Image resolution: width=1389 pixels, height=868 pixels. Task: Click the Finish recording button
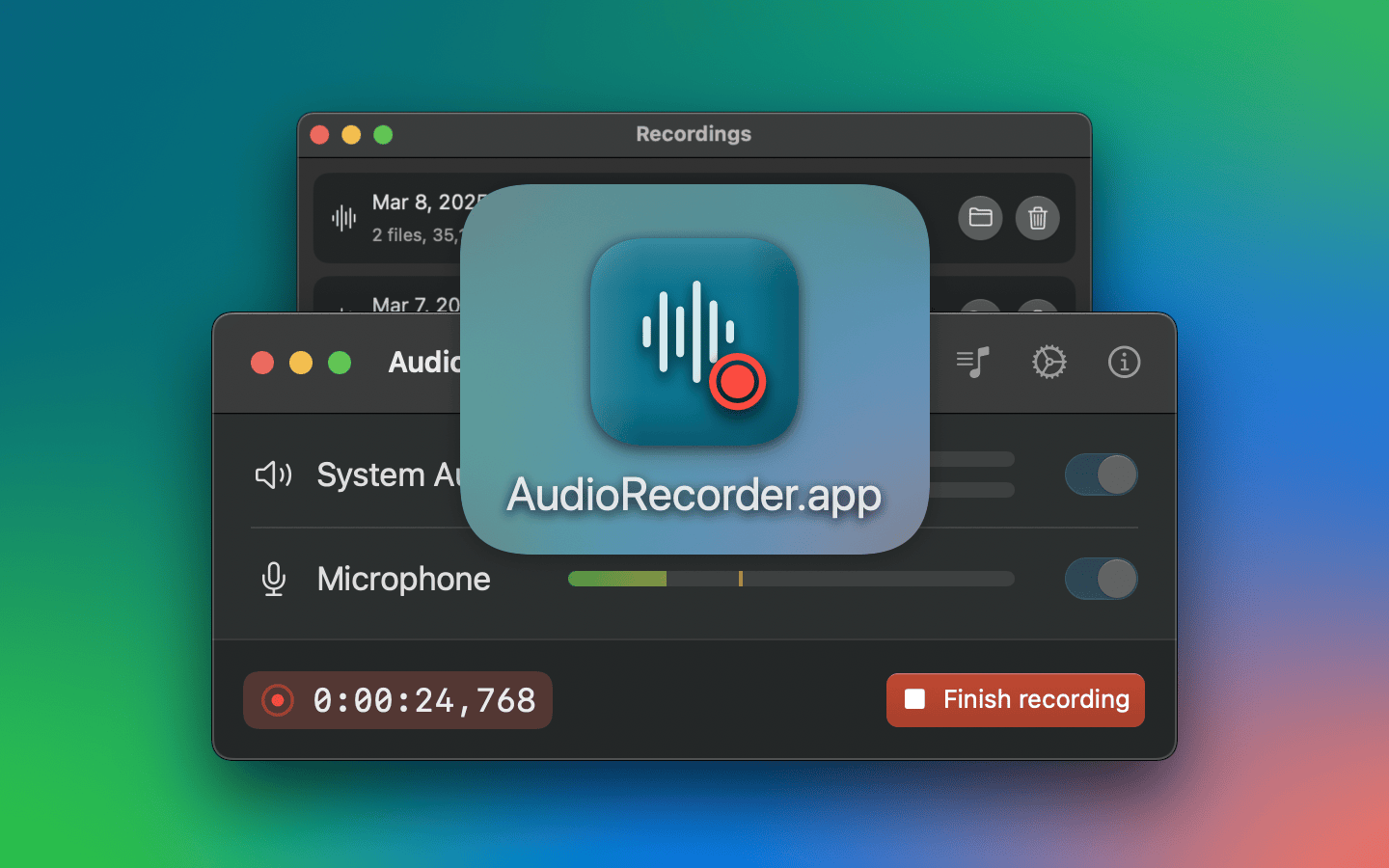(1016, 700)
